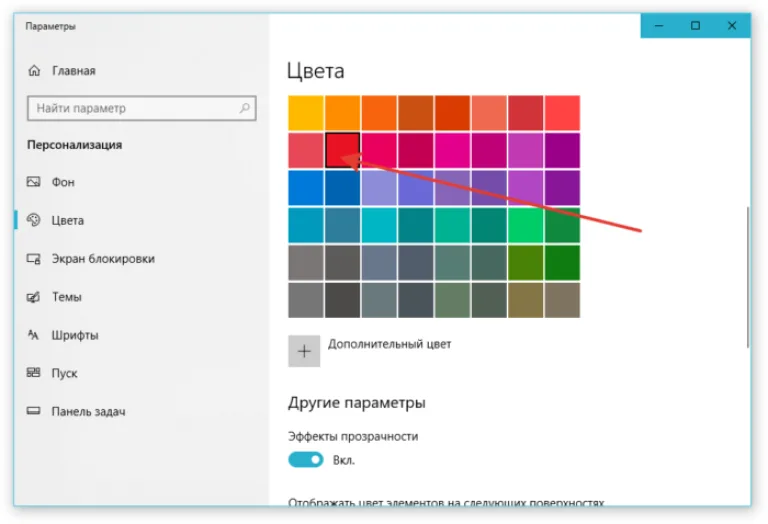This screenshot has height=524, width=768.
Task: Open the Экран блокировки icon
Action: pyautogui.click(x=33, y=259)
